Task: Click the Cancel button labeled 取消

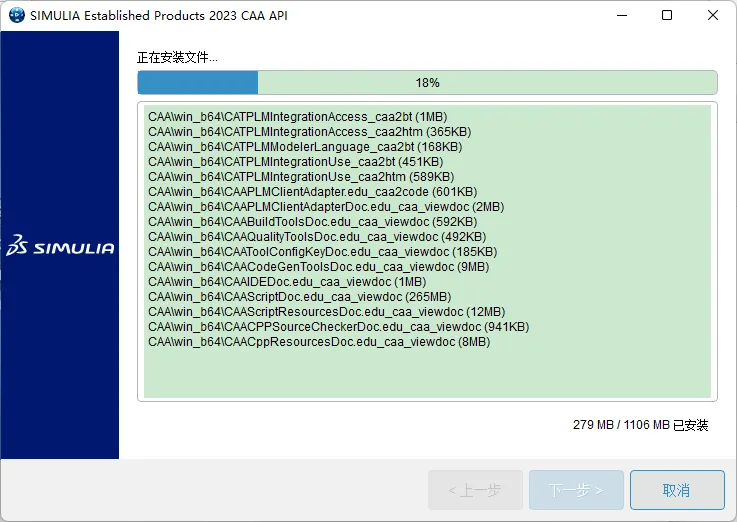Action: [677, 490]
